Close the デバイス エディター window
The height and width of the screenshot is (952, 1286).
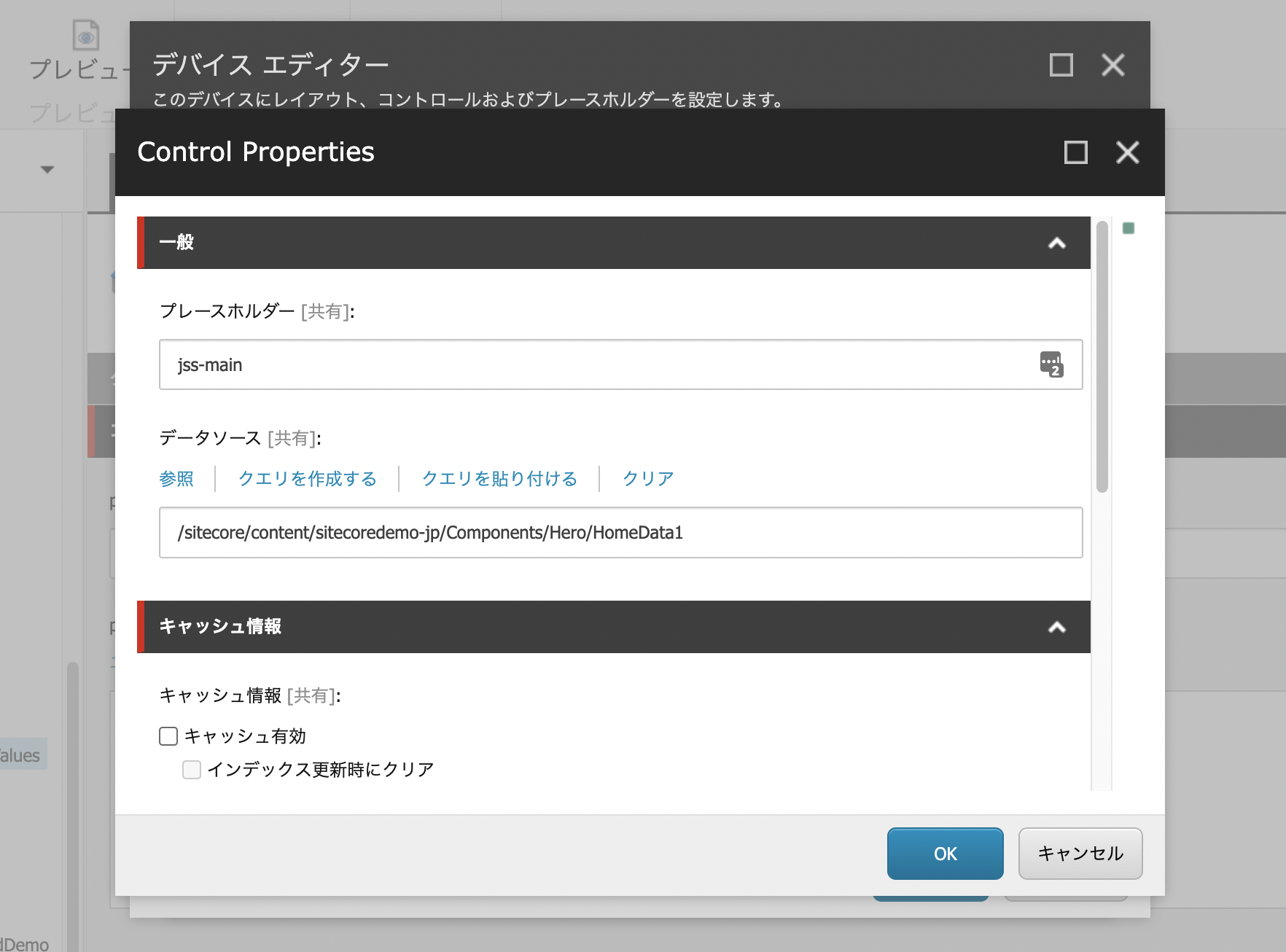point(1112,65)
